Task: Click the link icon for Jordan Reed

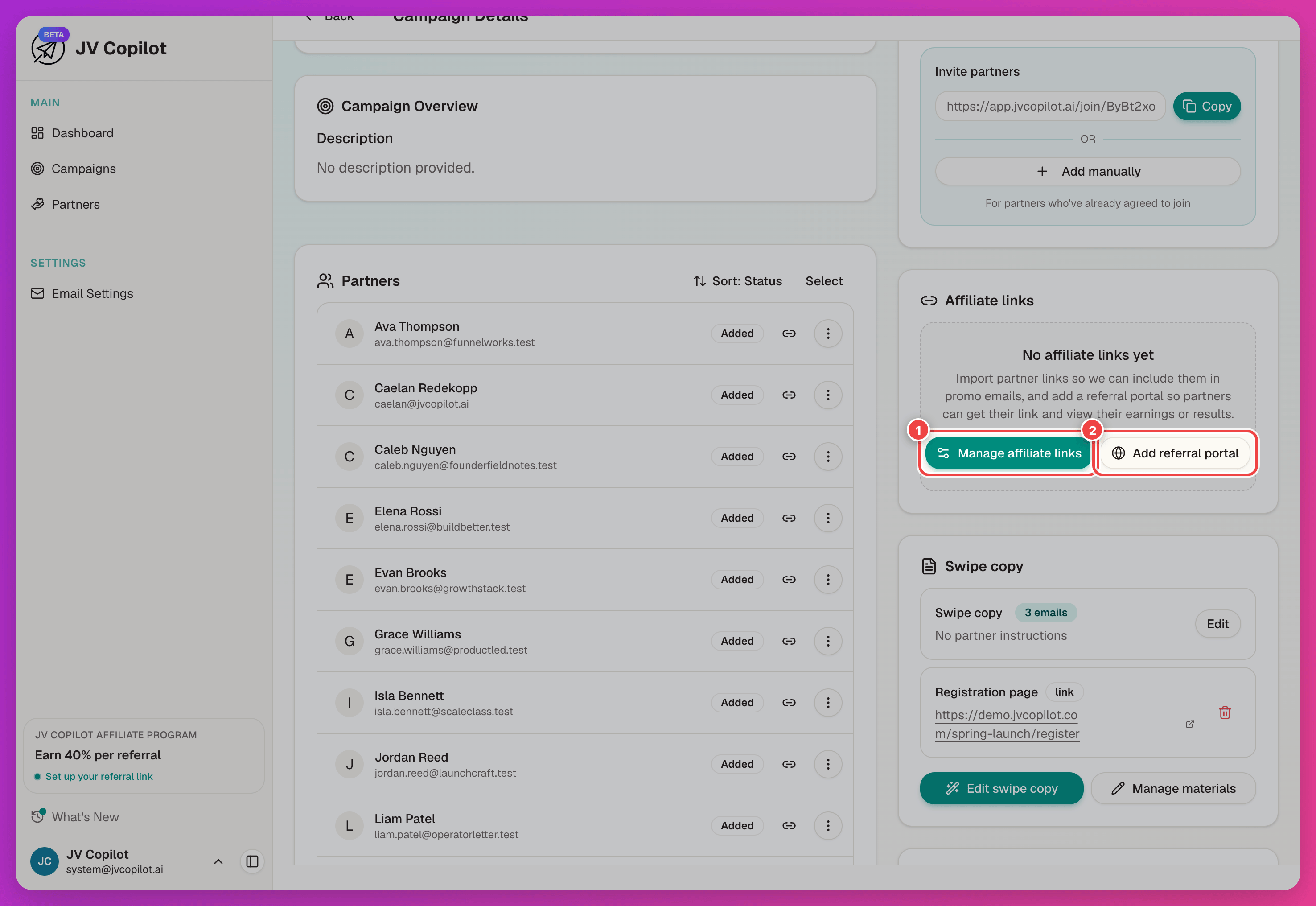Action: coord(789,764)
